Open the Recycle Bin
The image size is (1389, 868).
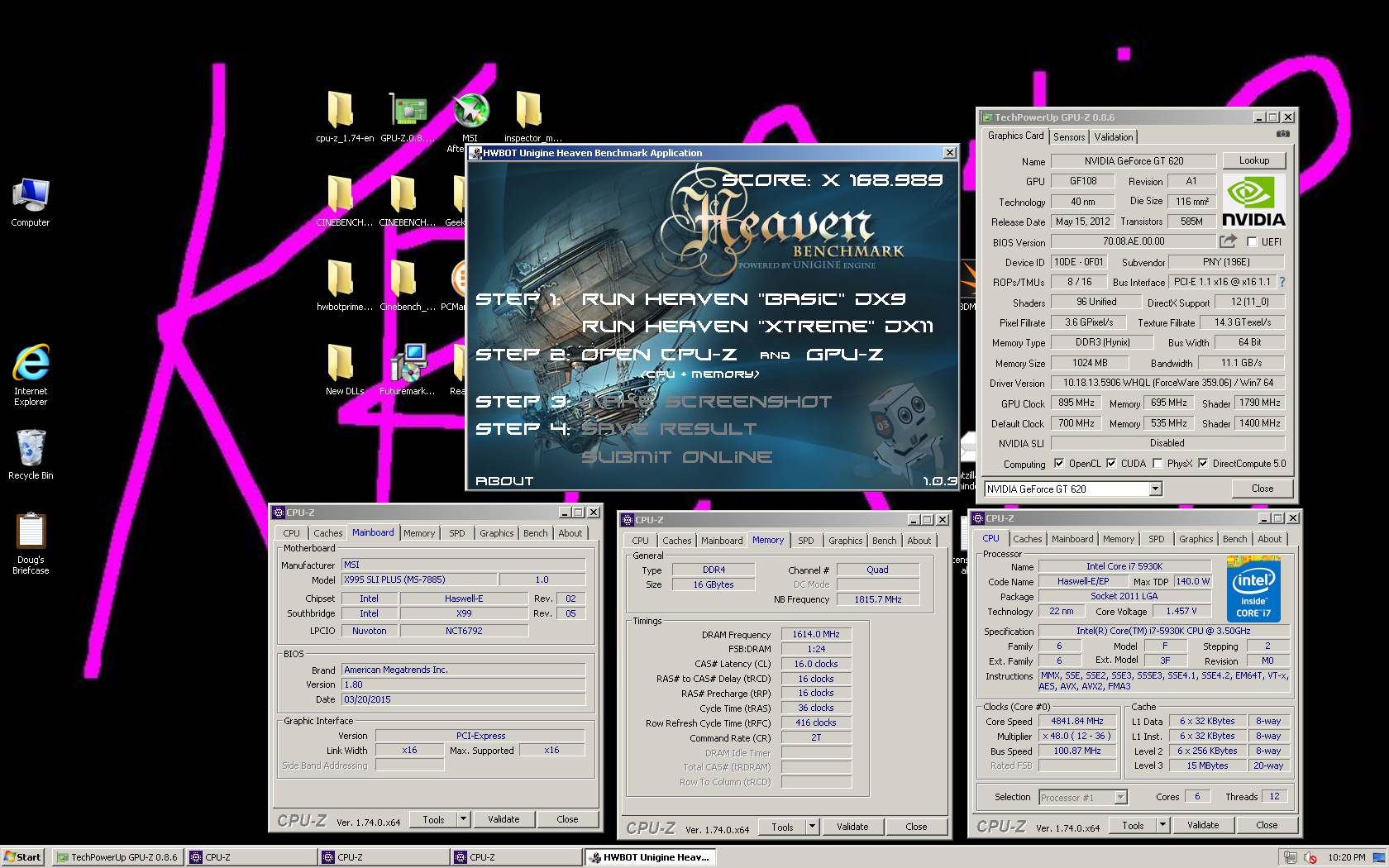tap(31, 447)
